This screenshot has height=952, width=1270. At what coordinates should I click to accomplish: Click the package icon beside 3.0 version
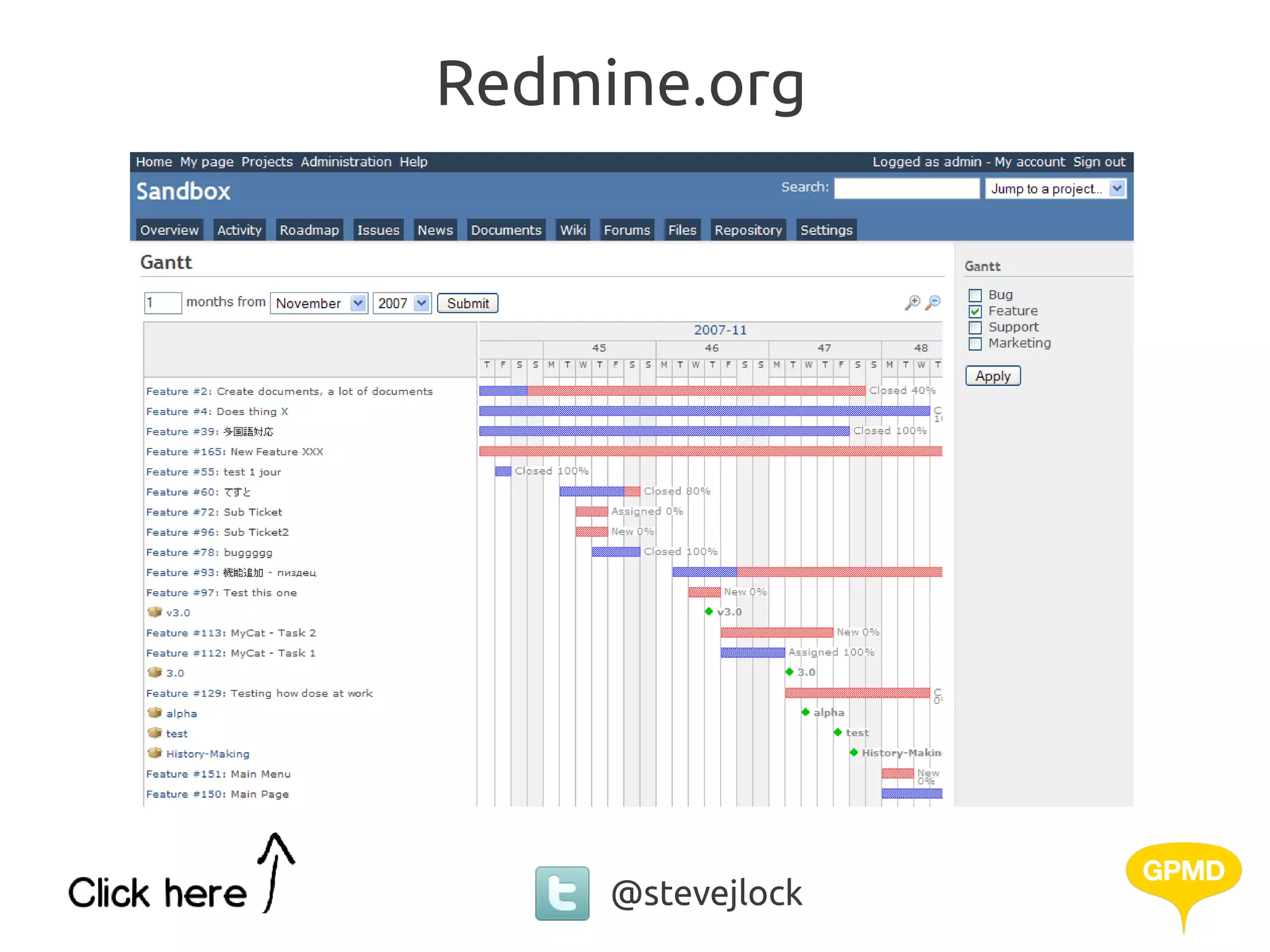(155, 672)
